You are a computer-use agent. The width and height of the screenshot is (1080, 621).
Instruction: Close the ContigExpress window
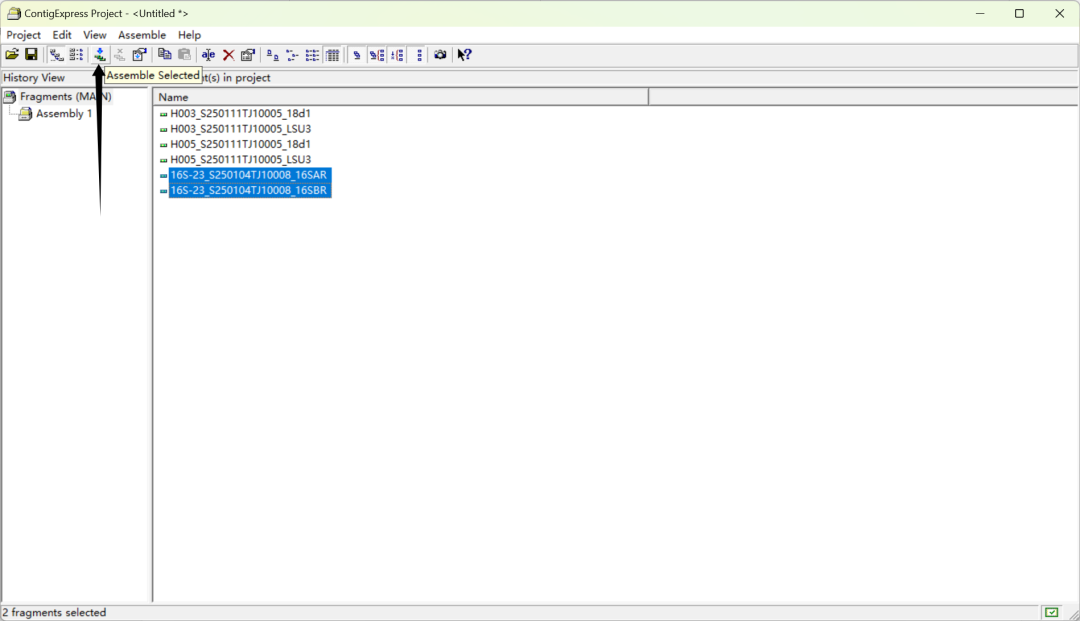click(1059, 13)
